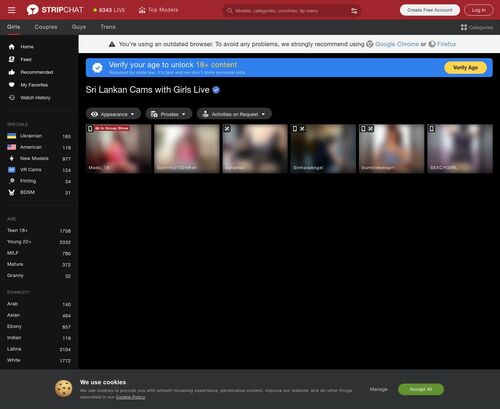
Task: Expand the Appearance filter dropdown
Action: click(113, 114)
